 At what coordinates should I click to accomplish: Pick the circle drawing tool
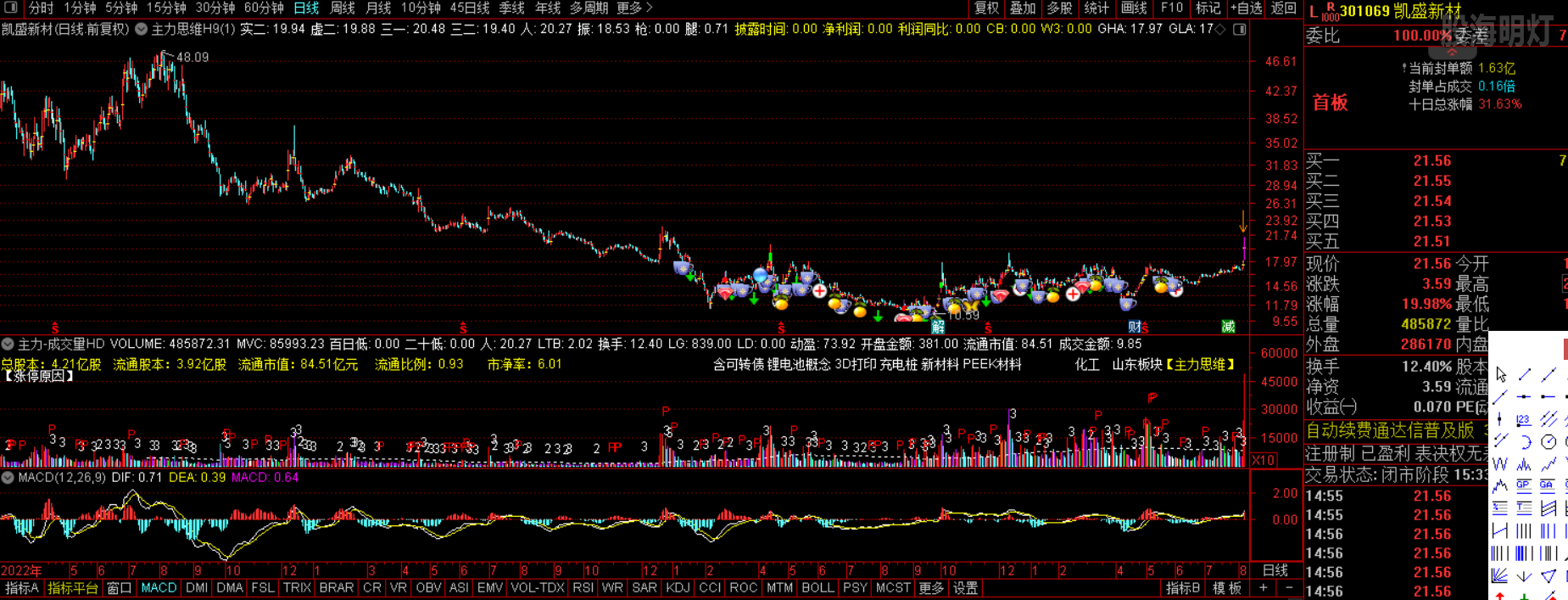pyautogui.click(x=1548, y=442)
